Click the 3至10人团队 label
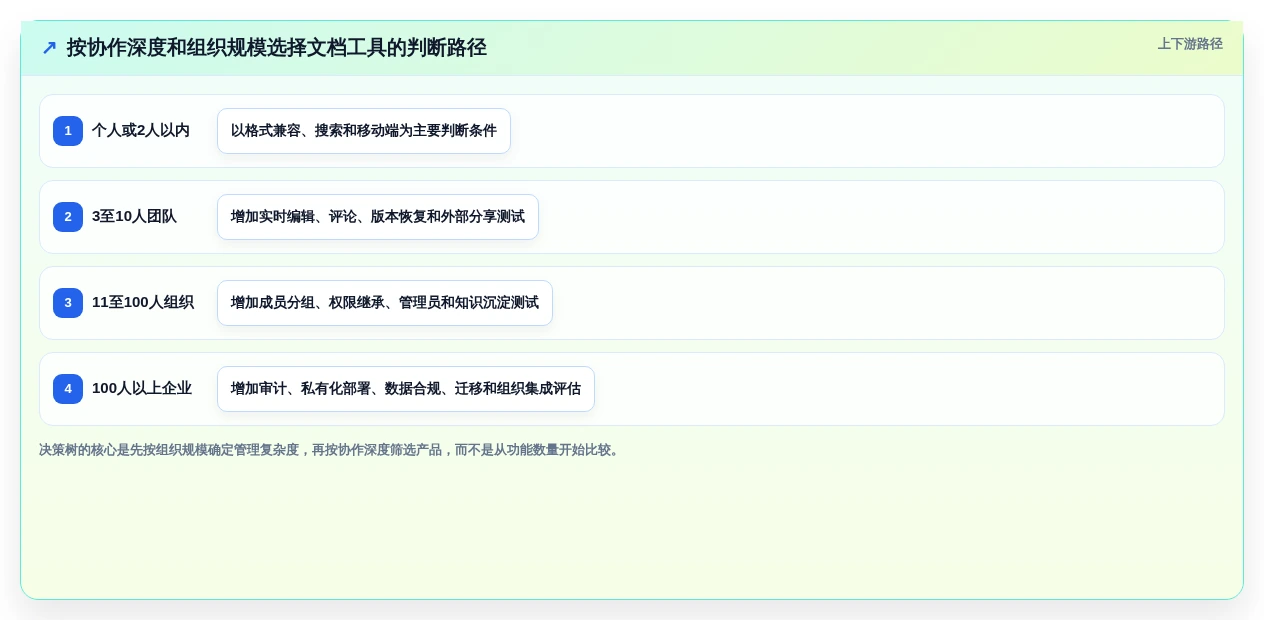Screen dimensions: 1264x620 tap(134, 217)
